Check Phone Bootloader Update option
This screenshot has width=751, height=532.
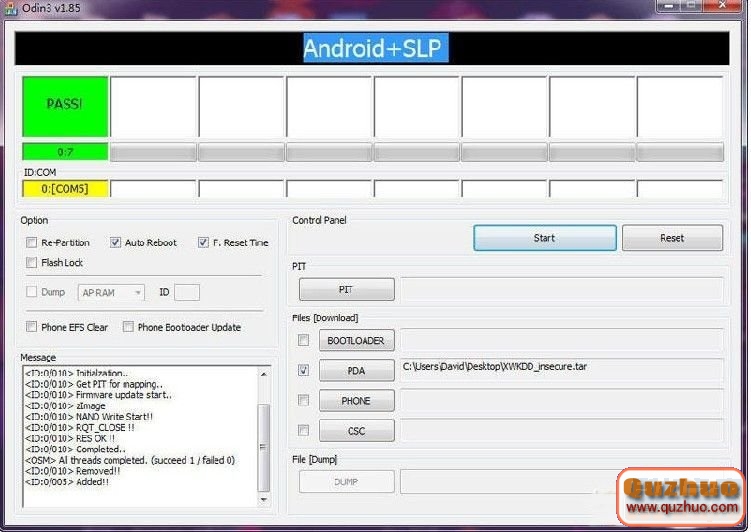pos(128,327)
